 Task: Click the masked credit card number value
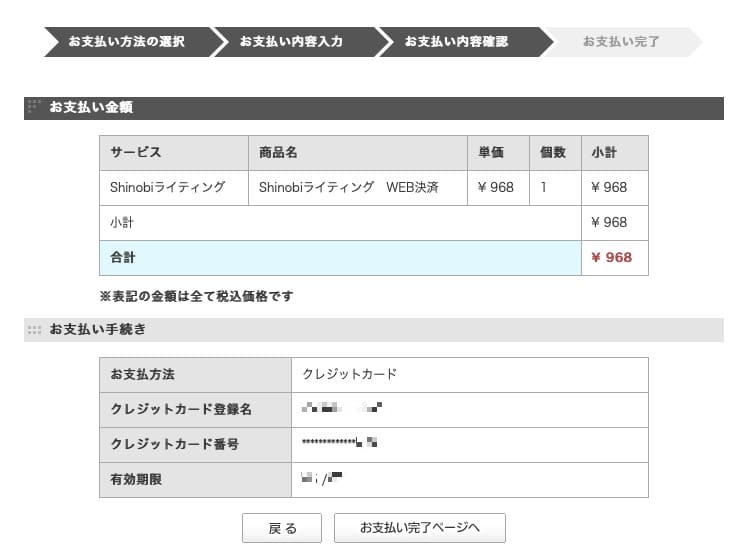click(x=340, y=443)
